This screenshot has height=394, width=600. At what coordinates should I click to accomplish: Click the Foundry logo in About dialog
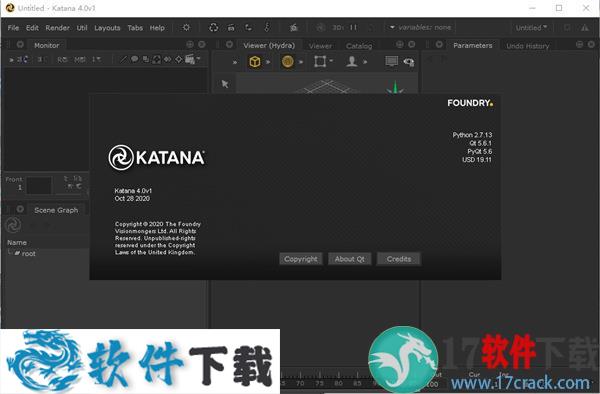pos(470,103)
